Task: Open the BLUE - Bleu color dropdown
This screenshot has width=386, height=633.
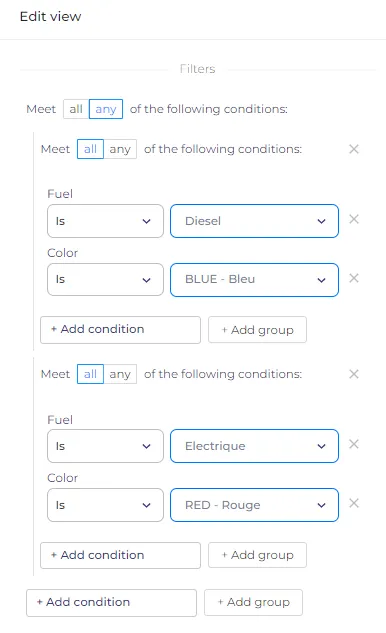Action: [x=254, y=280]
